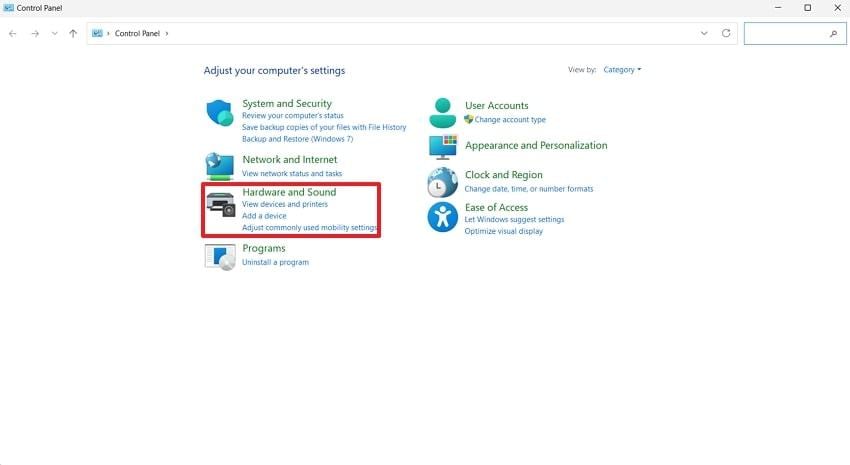Open Hardware and Sound heading link
Viewport: 850px width, 465px height.
[x=289, y=192]
